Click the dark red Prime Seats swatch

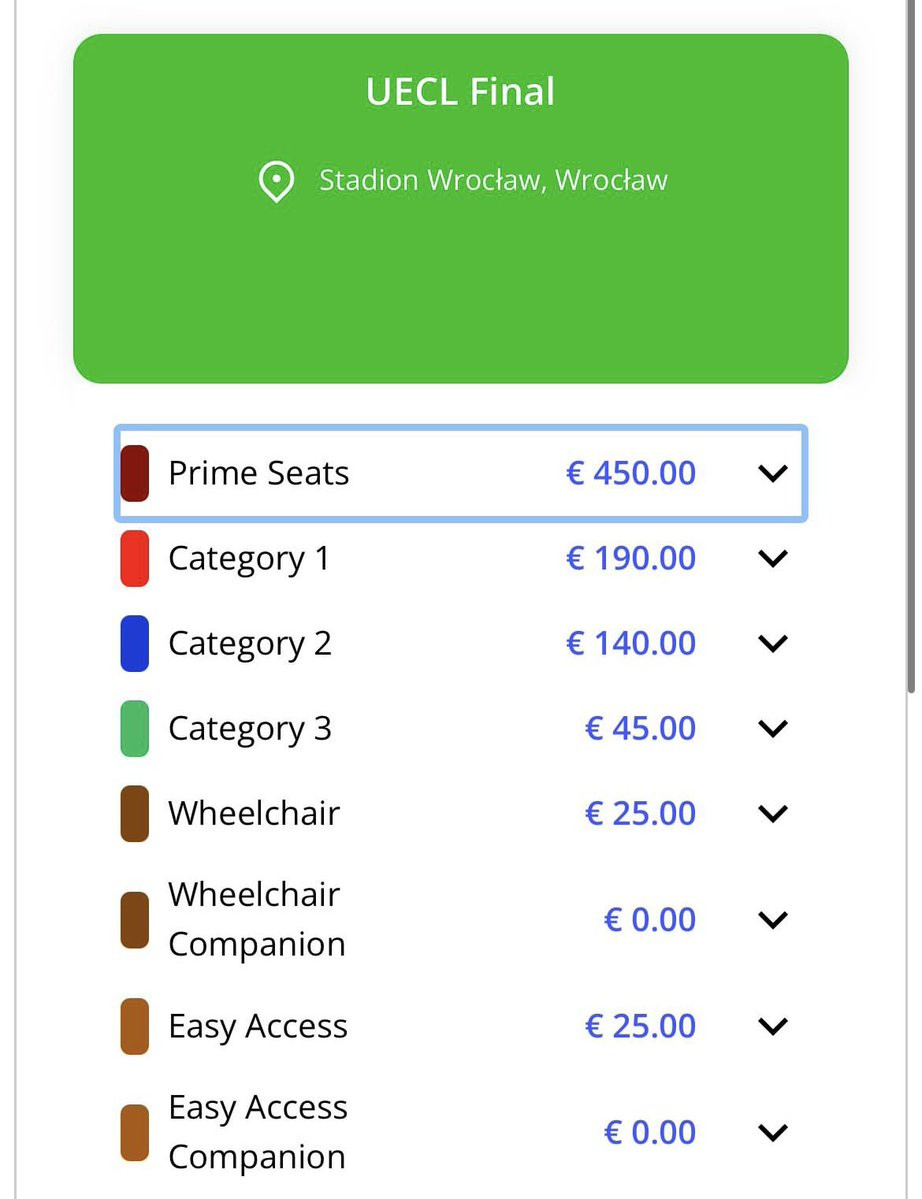tap(135, 473)
